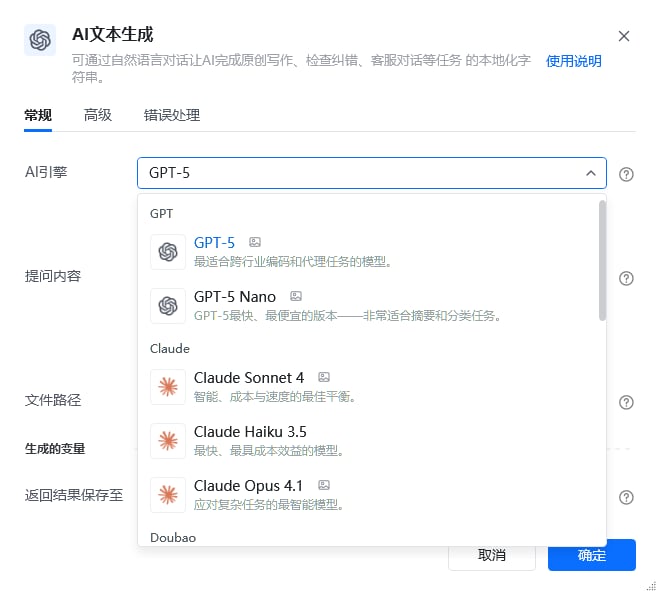
Task: Close the AI文本生成 dialog
Action: pos(624,36)
